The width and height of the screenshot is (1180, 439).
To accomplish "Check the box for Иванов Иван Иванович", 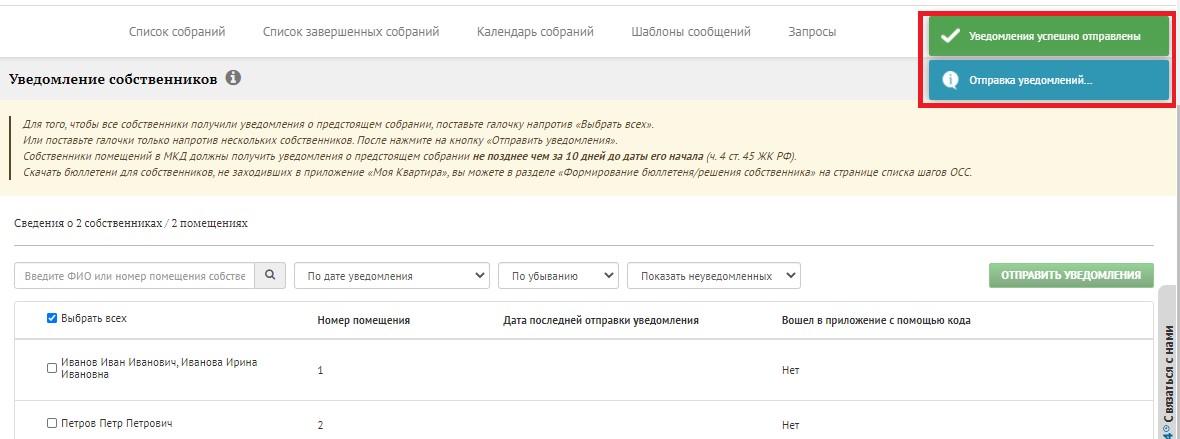I will [x=52, y=368].
